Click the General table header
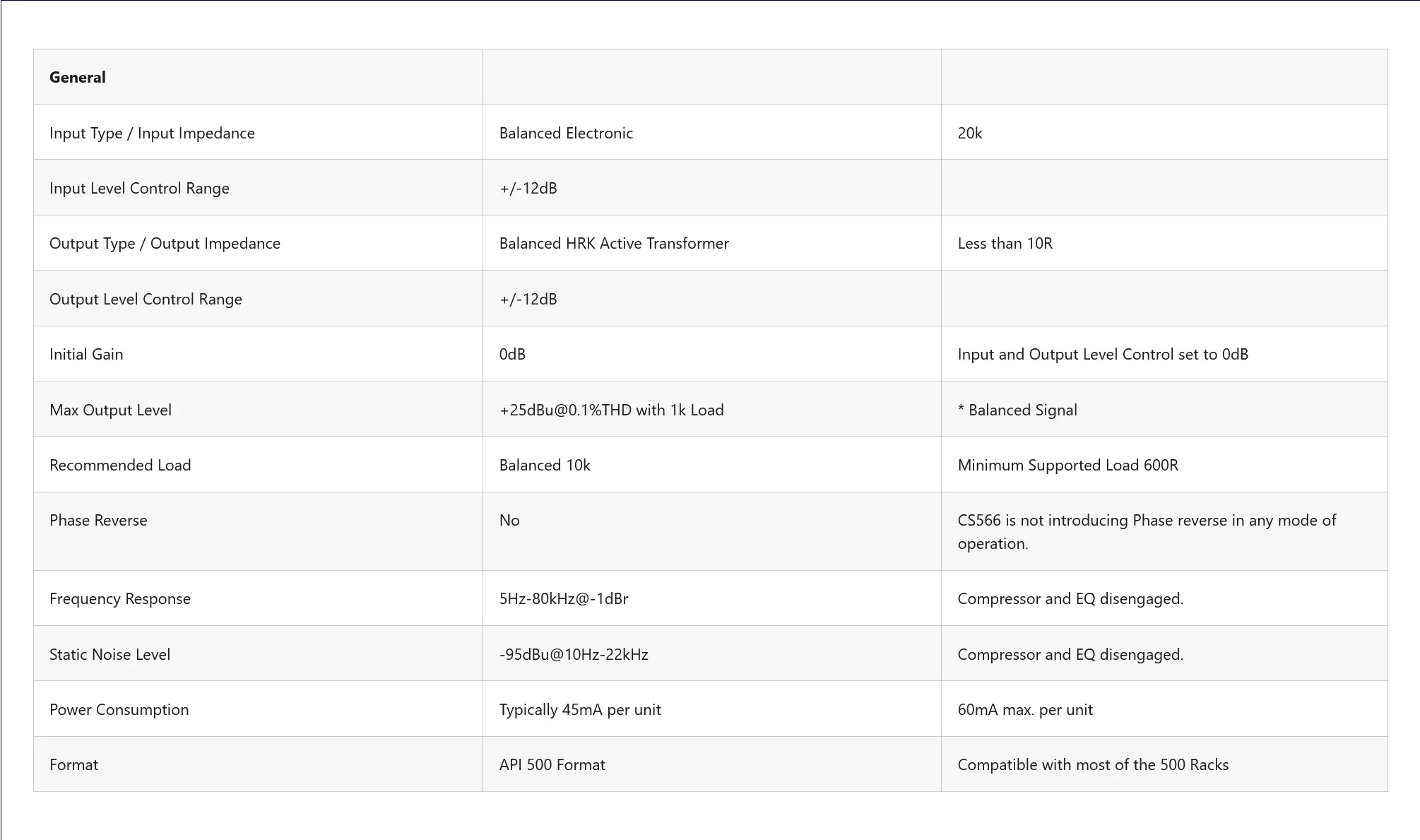Viewport: 1420px width, 840px height. point(78,77)
